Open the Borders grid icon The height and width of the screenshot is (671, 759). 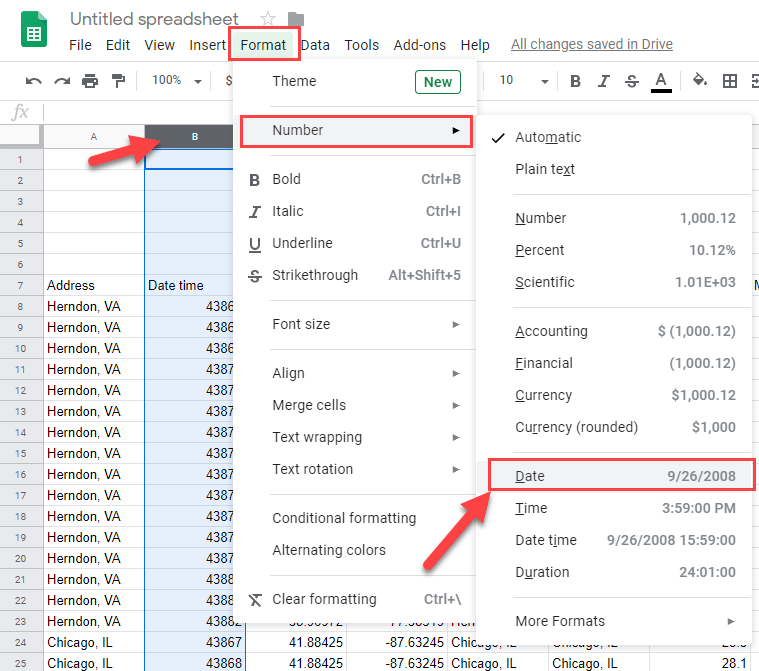730,81
